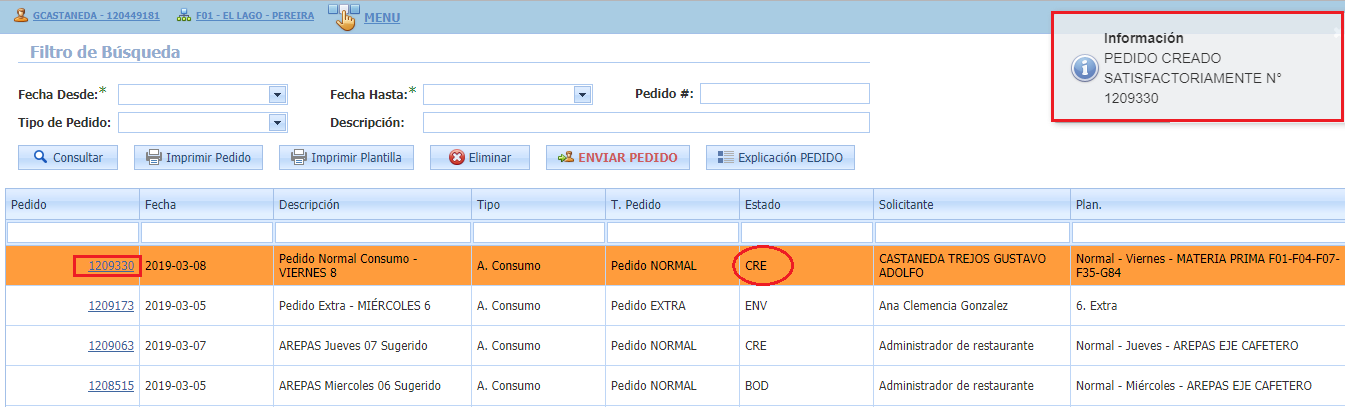Select 'Pedido Normal Consumo - VIERNES 8' description
Image resolution: width=1345 pixels, height=407 pixels.
click(347, 265)
